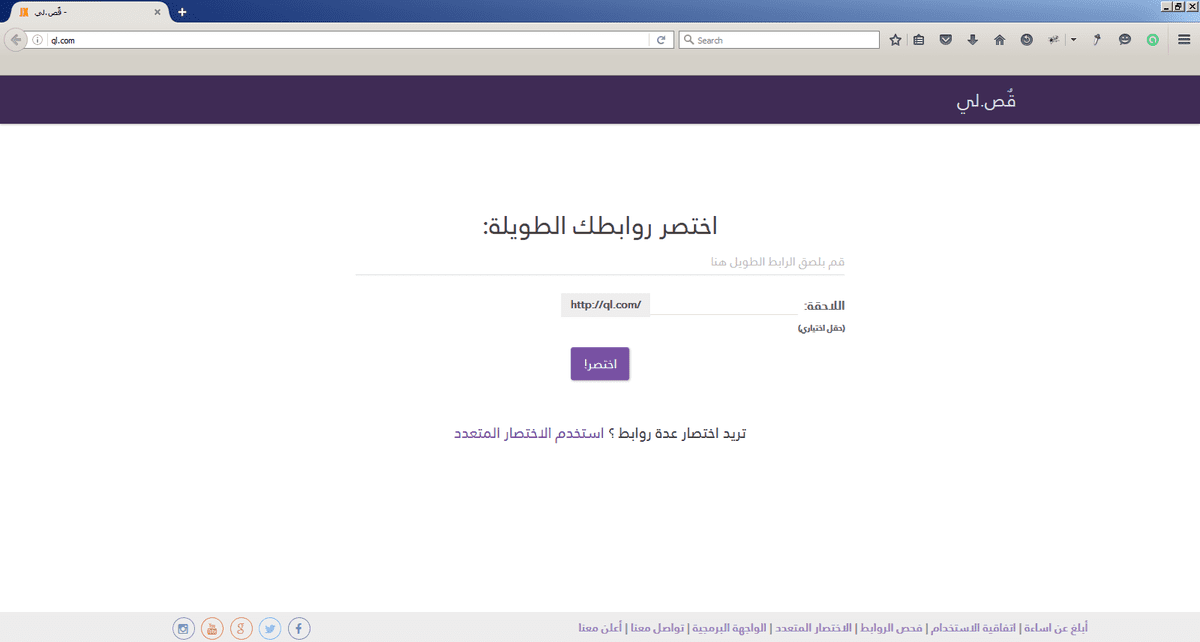Go to the browser home page
The height and width of the screenshot is (642, 1200).
click(x=999, y=40)
